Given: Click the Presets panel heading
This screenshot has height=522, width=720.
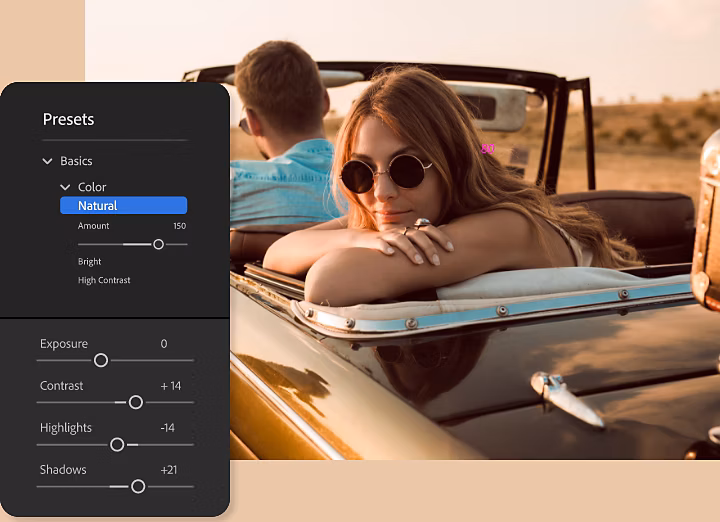Looking at the screenshot, I should point(68,119).
